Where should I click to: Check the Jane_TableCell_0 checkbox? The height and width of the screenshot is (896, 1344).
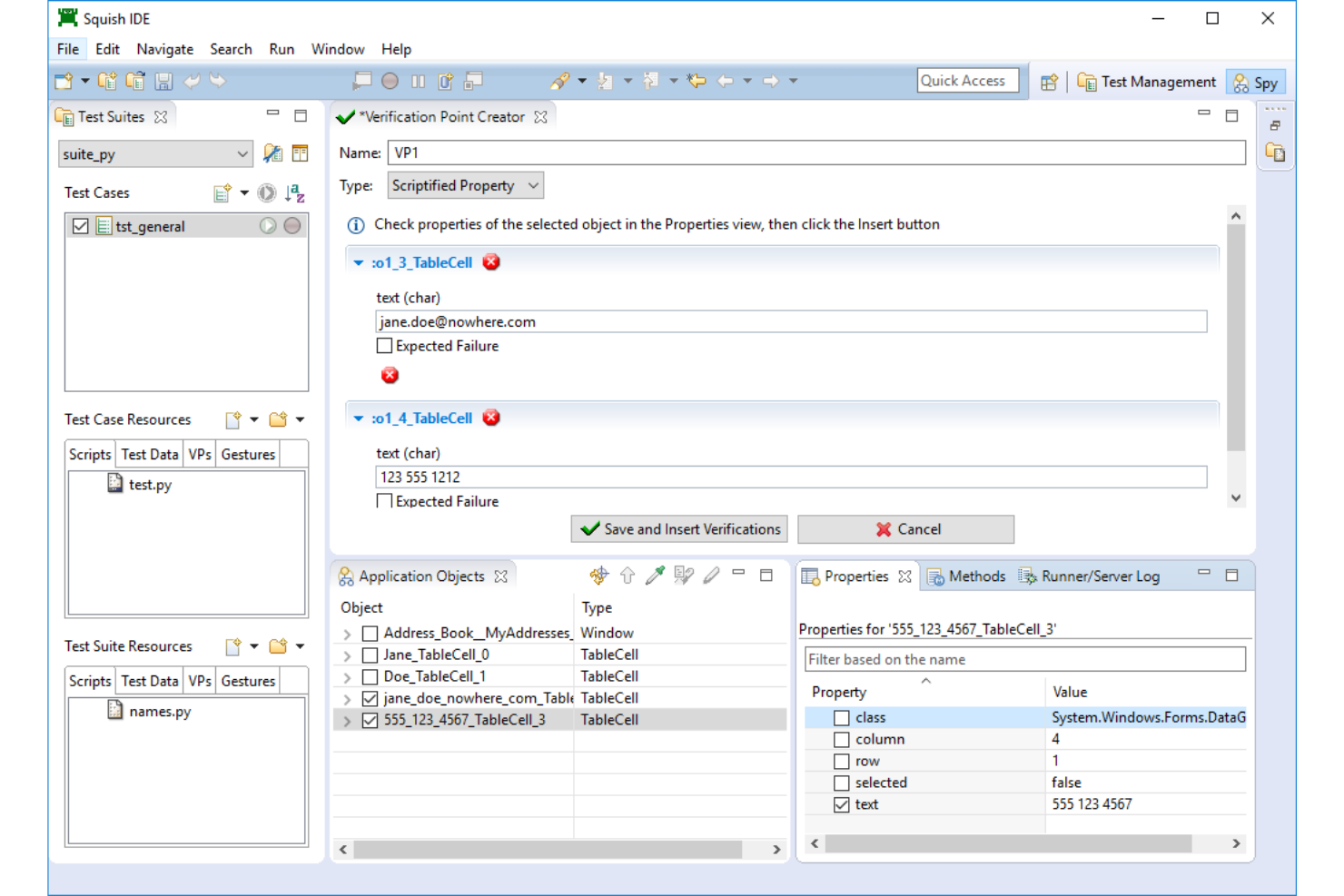click(370, 655)
